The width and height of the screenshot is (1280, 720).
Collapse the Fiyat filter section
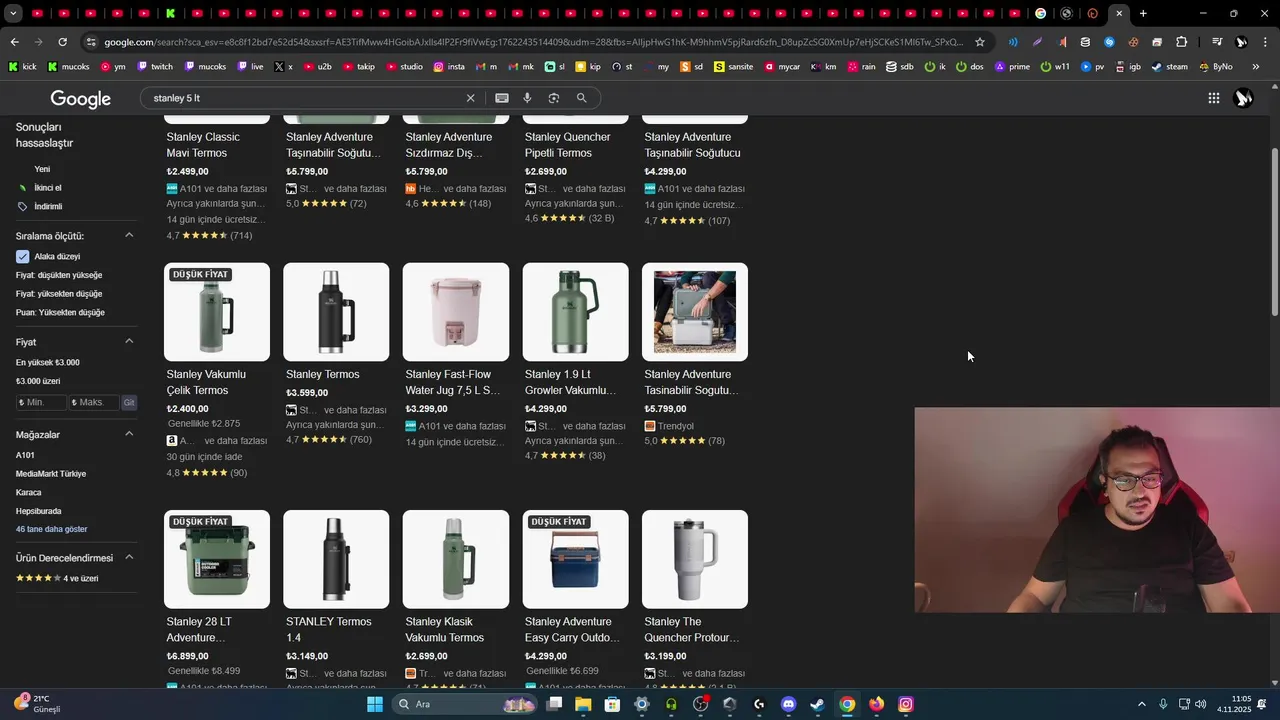coord(129,342)
